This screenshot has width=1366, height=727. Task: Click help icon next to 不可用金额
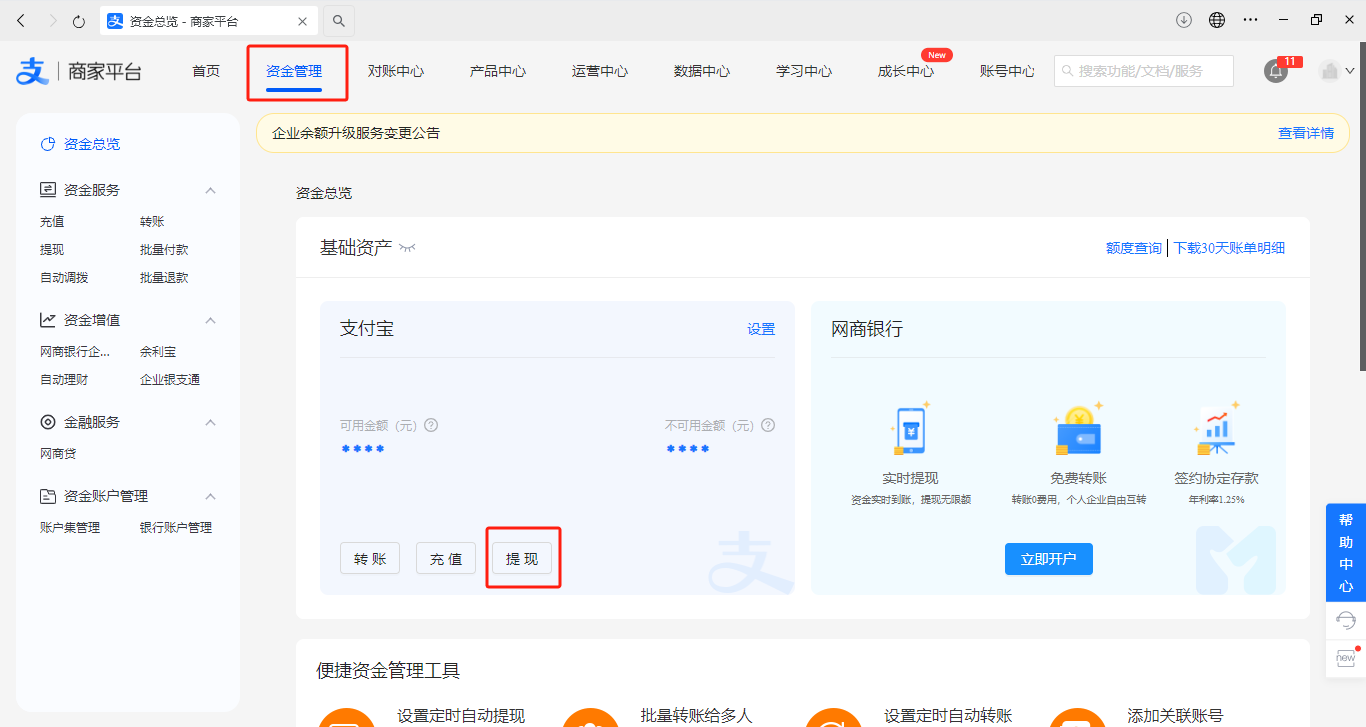coord(768,425)
